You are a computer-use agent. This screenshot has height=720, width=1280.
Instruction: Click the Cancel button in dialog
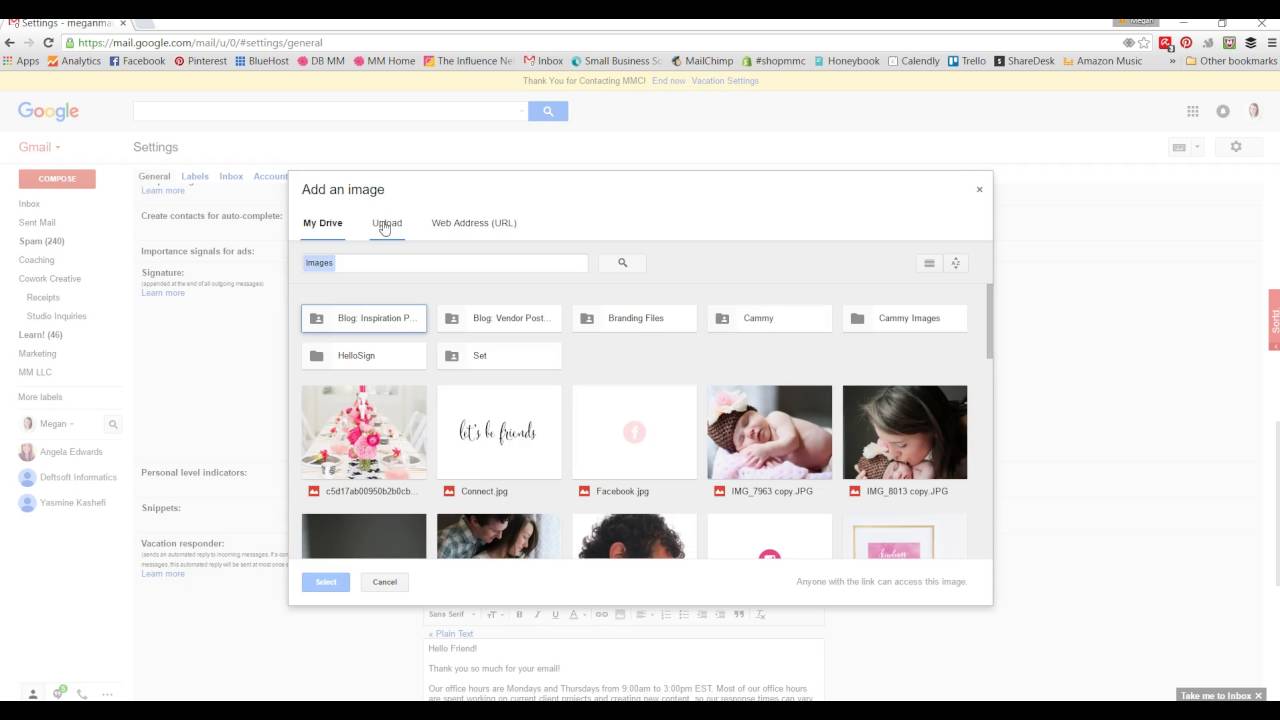[385, 582]
